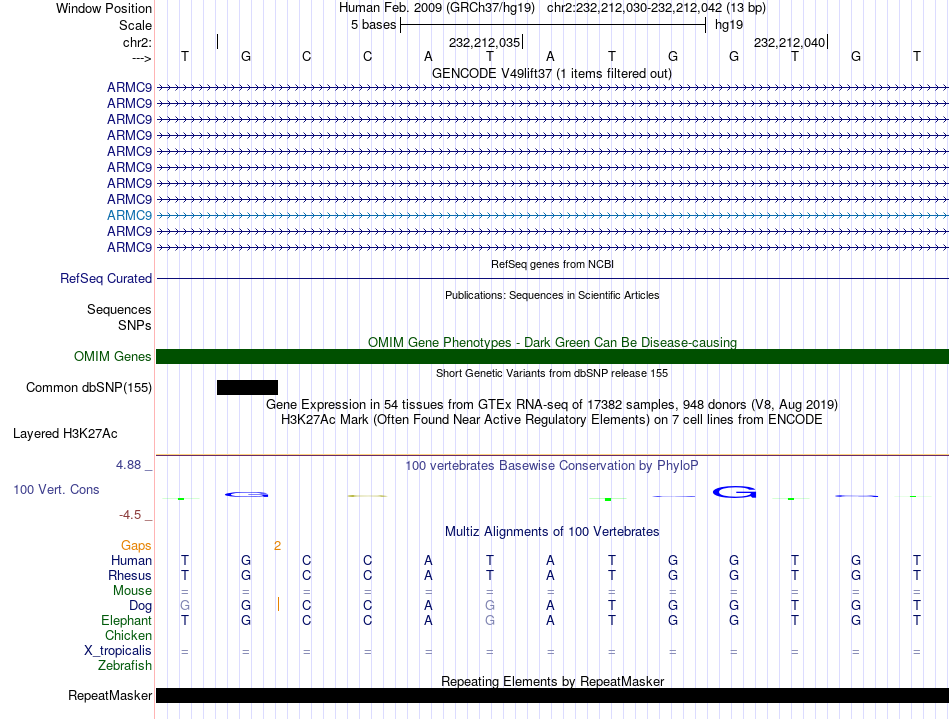Click the 4.88 PhyloP upper limit value
The height and width of the screenshot is (719, 950).
point(128,465)
